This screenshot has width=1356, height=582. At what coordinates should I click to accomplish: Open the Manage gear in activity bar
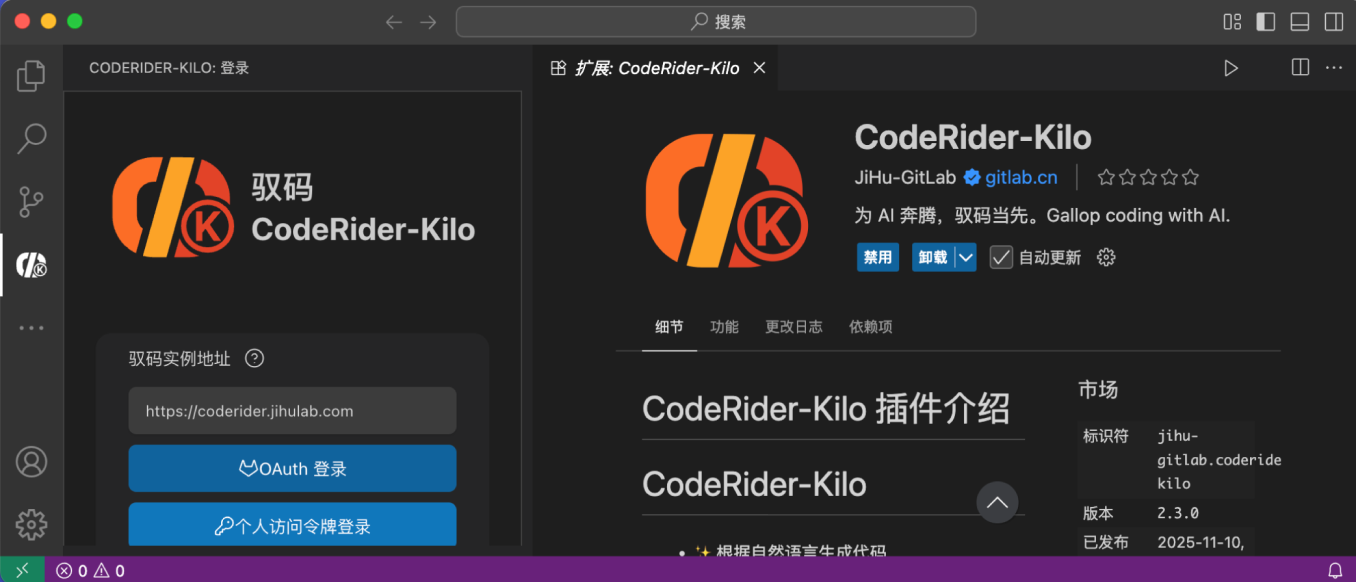(31, 524)
